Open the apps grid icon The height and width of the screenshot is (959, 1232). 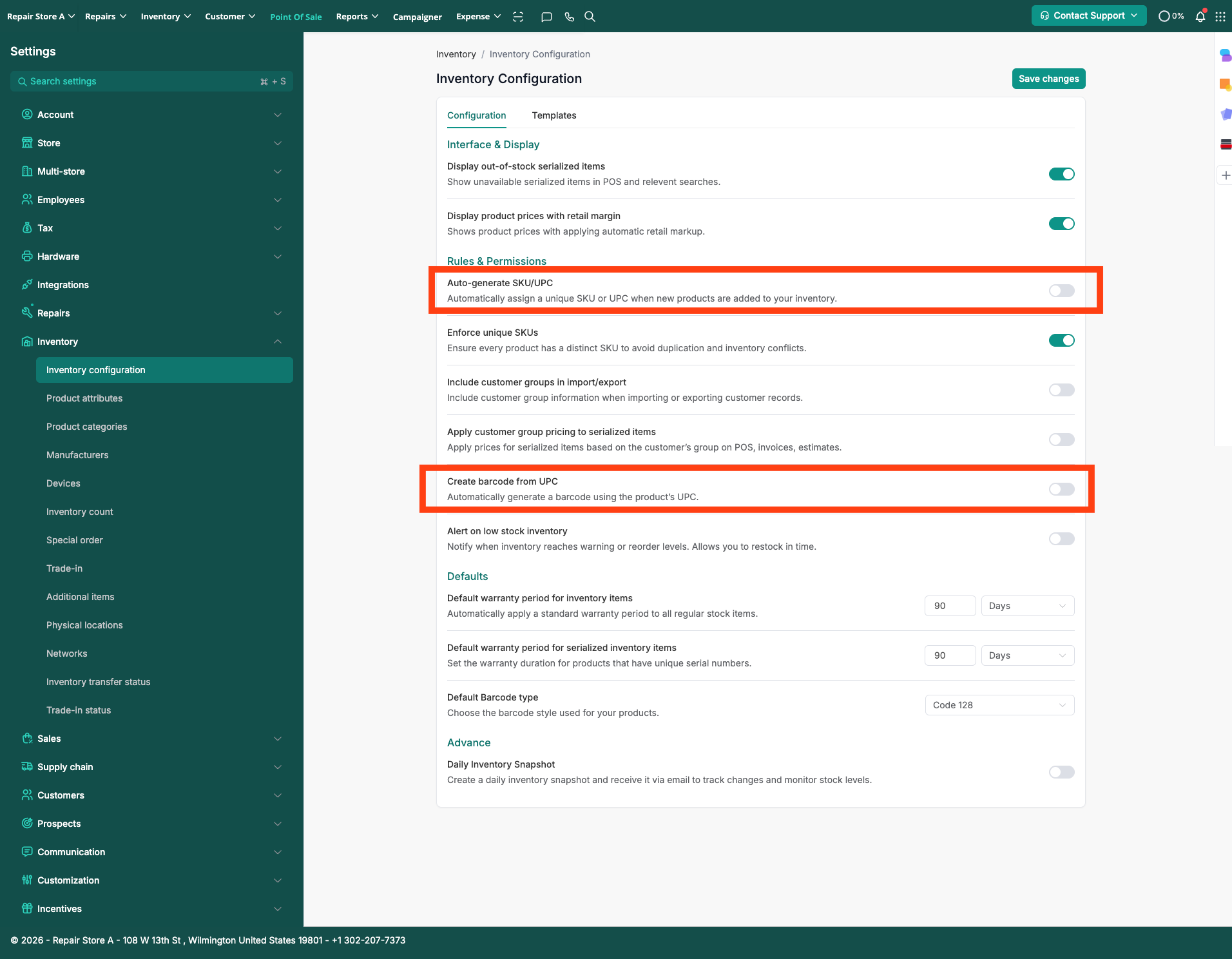point(1220,17)
